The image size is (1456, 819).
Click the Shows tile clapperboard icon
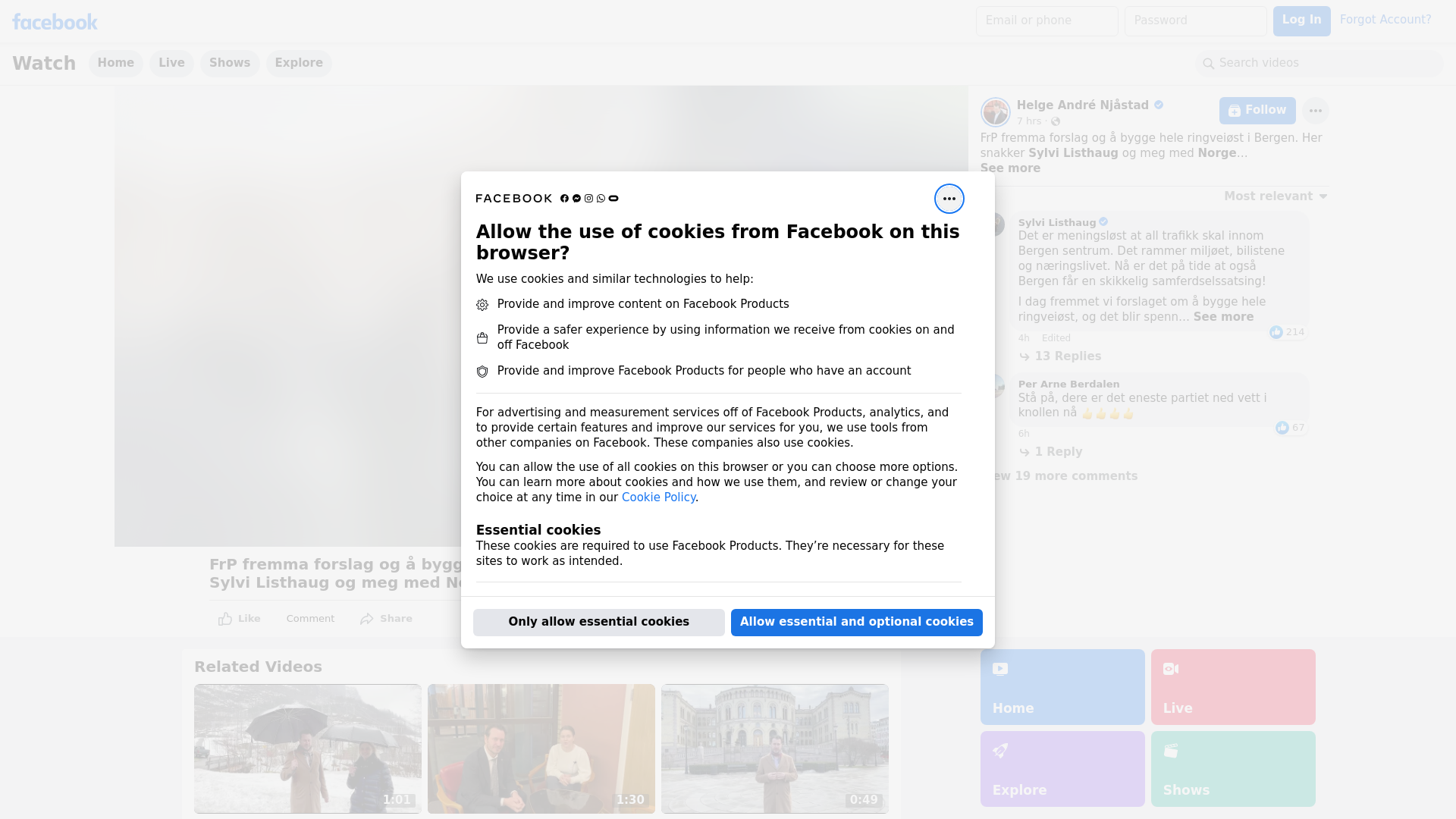pyautogui.click(x=1171, y=750)
